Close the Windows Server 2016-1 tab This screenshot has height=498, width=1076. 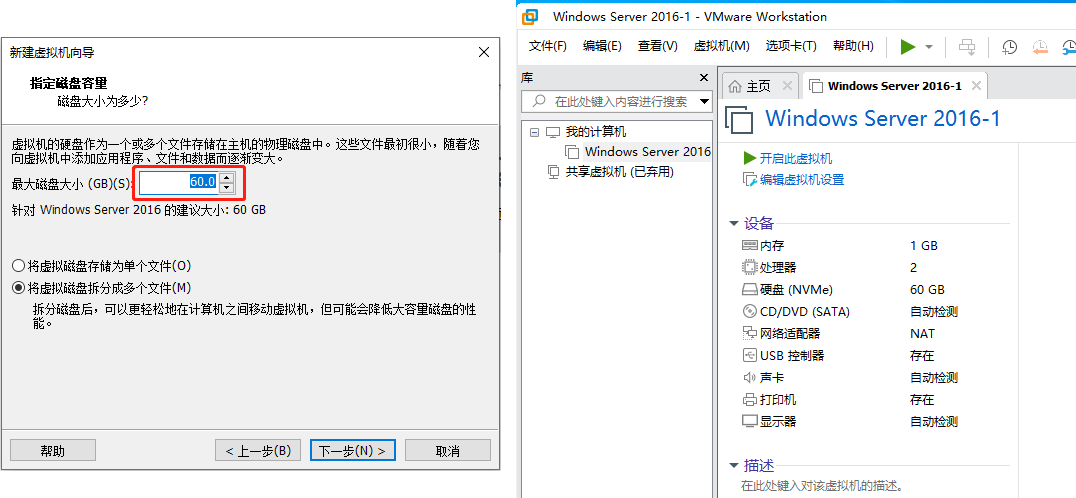click(x=976, y=86)
